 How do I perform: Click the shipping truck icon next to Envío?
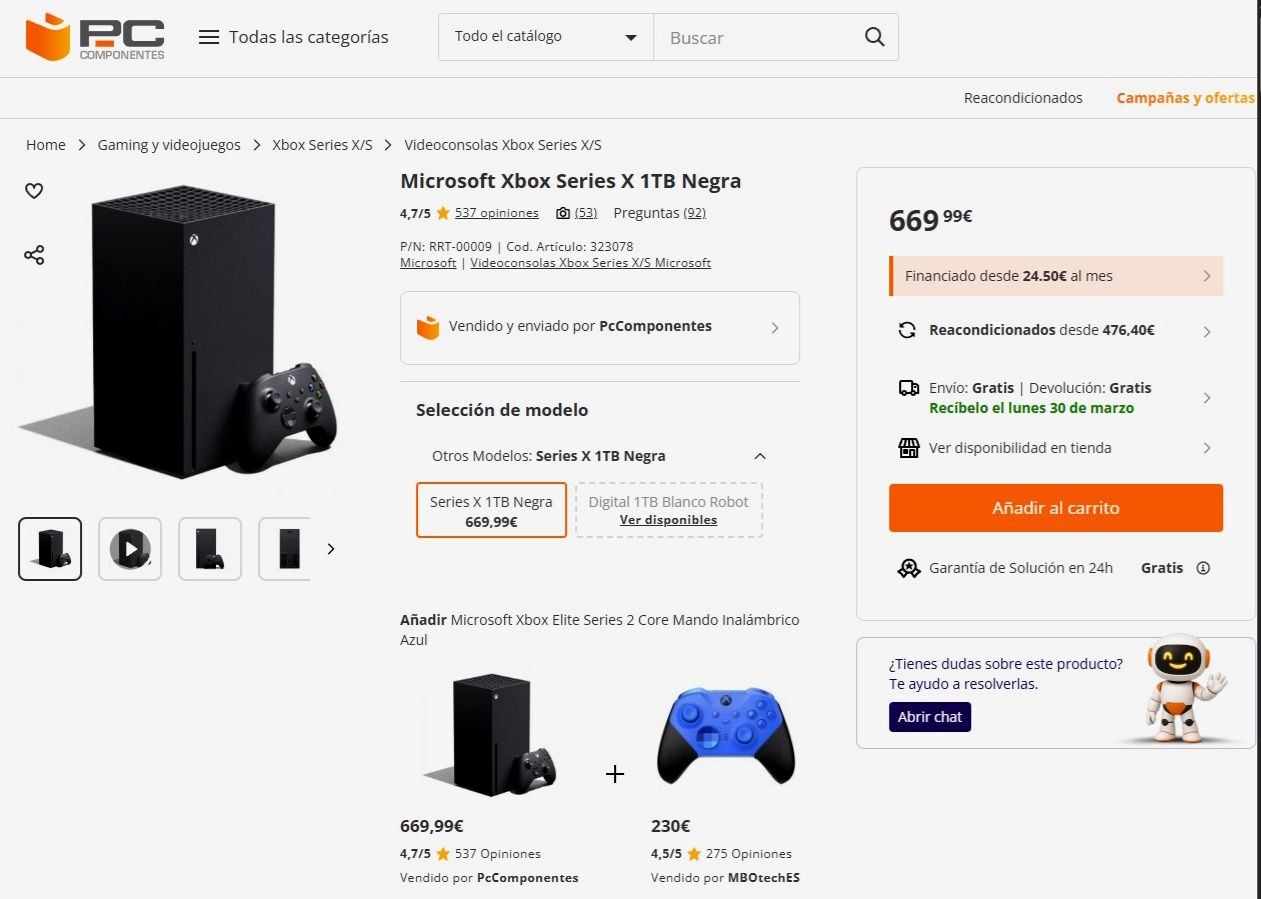click(x=909, y=388)
